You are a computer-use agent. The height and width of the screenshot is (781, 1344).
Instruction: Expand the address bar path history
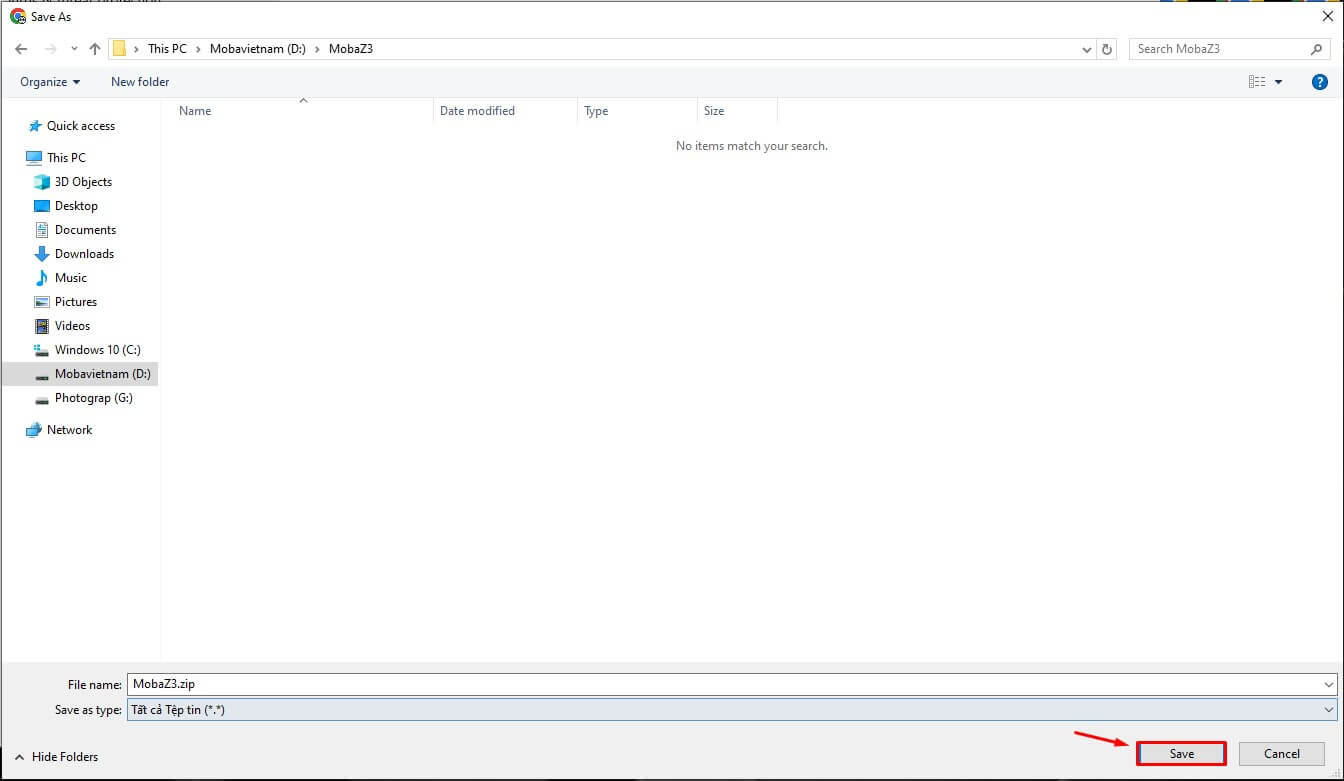1087,49
